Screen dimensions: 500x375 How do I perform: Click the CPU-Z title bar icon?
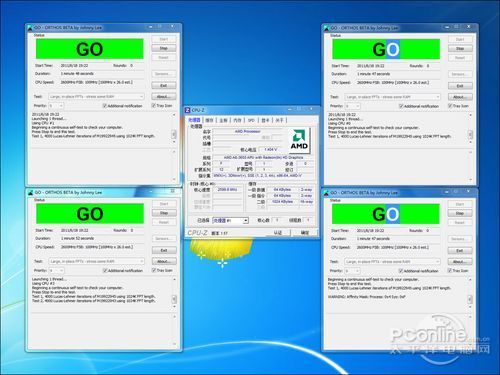[188, 110]
